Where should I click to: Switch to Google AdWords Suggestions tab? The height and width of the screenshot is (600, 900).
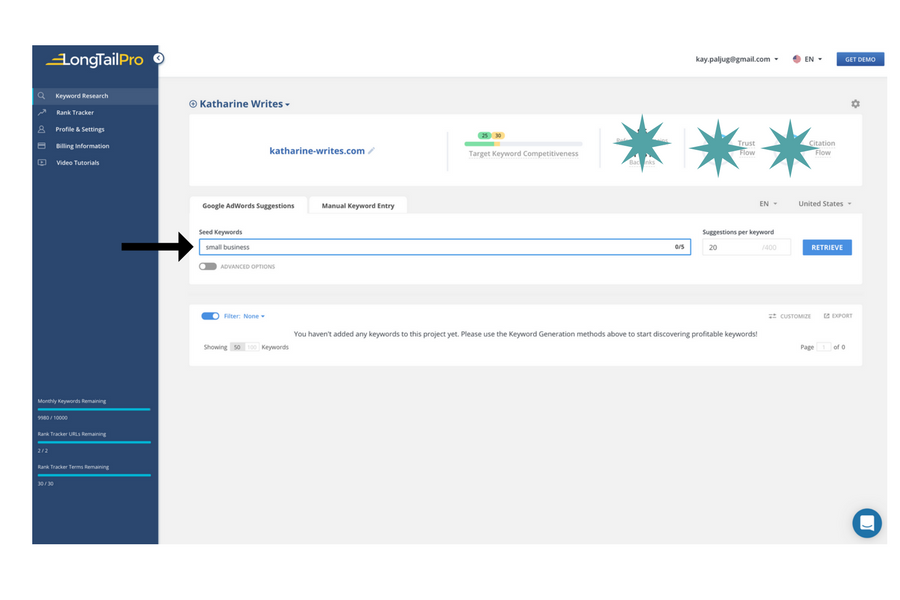[x=248, y=206]
